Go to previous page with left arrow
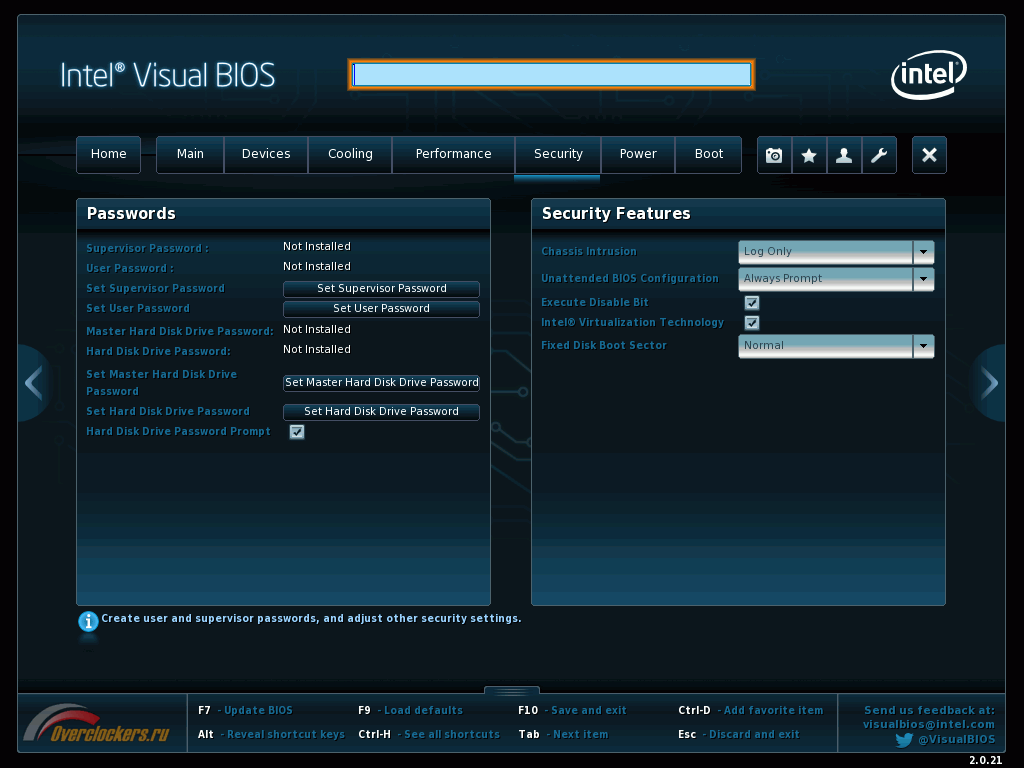Viewport: 1024px width, 768px height. (x=33, y=383)
